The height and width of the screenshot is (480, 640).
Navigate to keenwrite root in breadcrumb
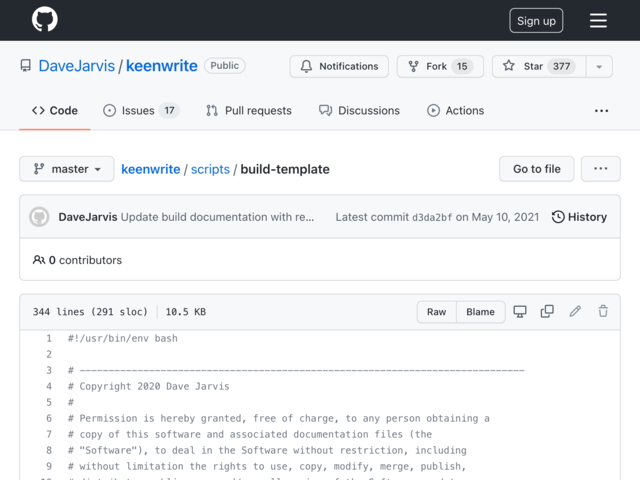pos(151,169)
